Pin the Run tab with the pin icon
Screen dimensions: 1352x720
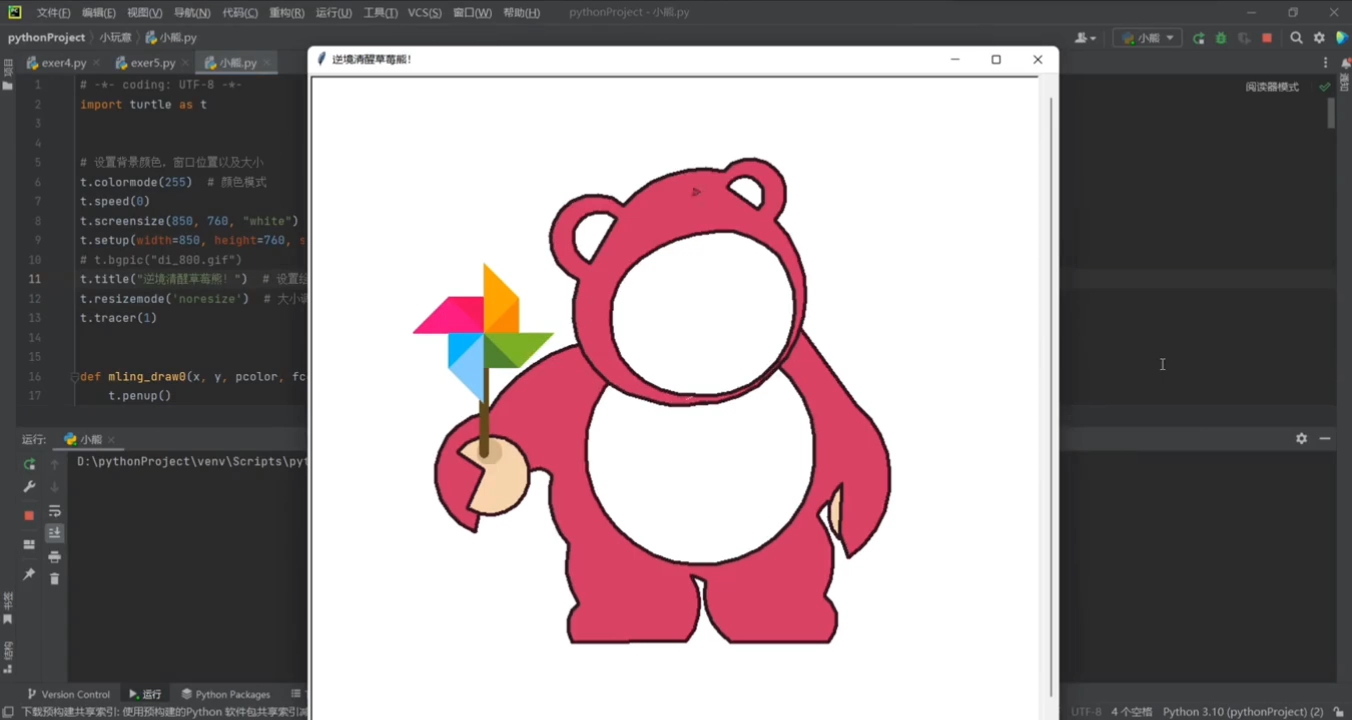[29, 575]
